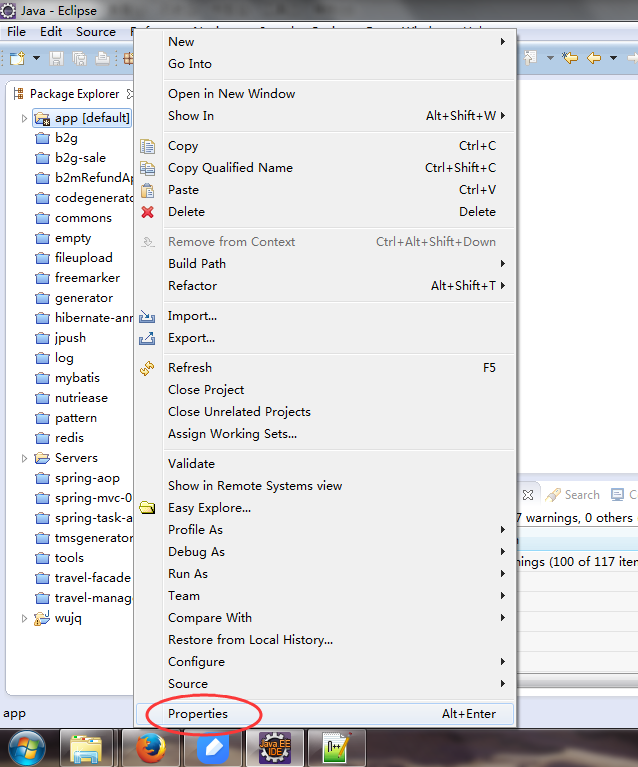
Task: Click the Servers open folder icon
Action: 43,458
